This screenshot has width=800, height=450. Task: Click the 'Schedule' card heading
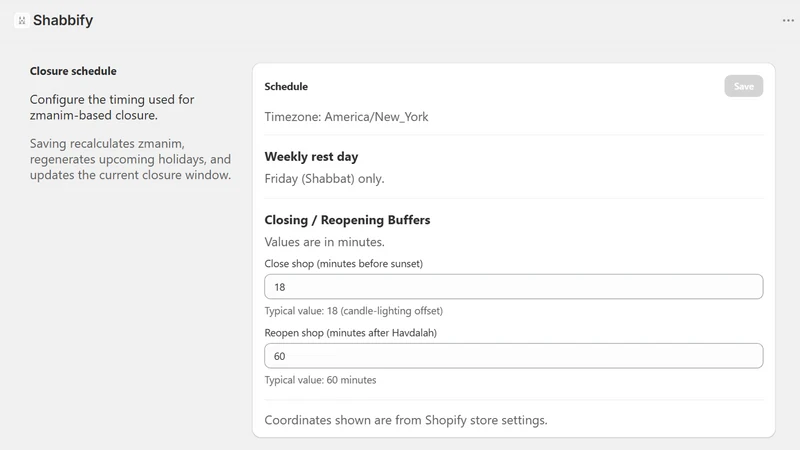point(286,86)
